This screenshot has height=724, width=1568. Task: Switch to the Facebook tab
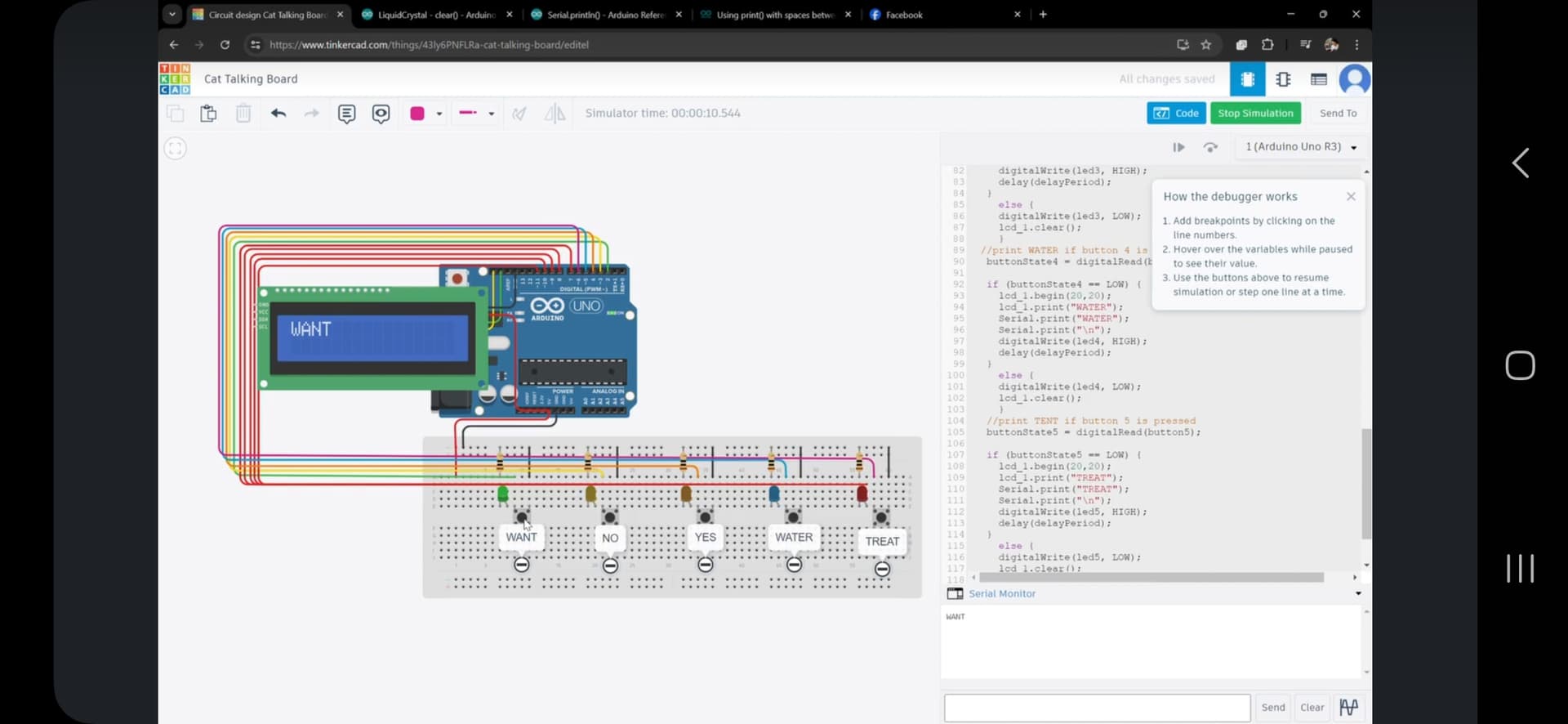coord(945,15)
